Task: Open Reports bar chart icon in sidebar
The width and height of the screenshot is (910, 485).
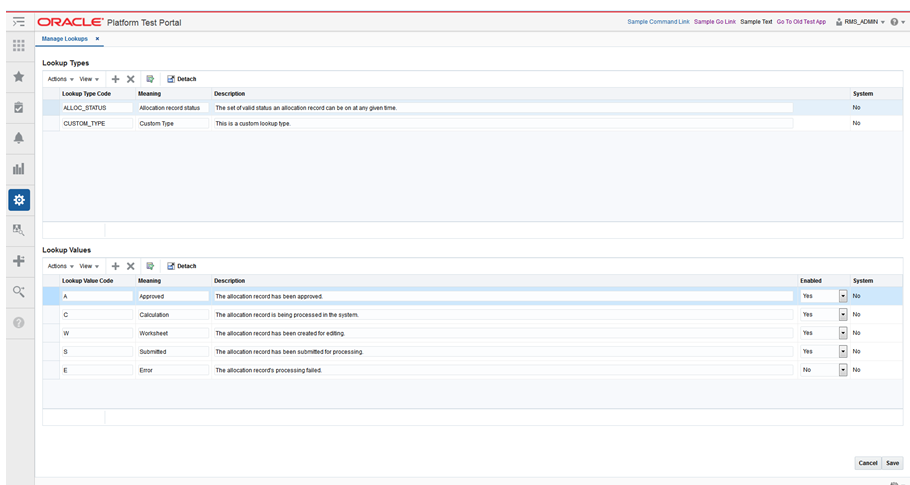Action: coord(19,169)
